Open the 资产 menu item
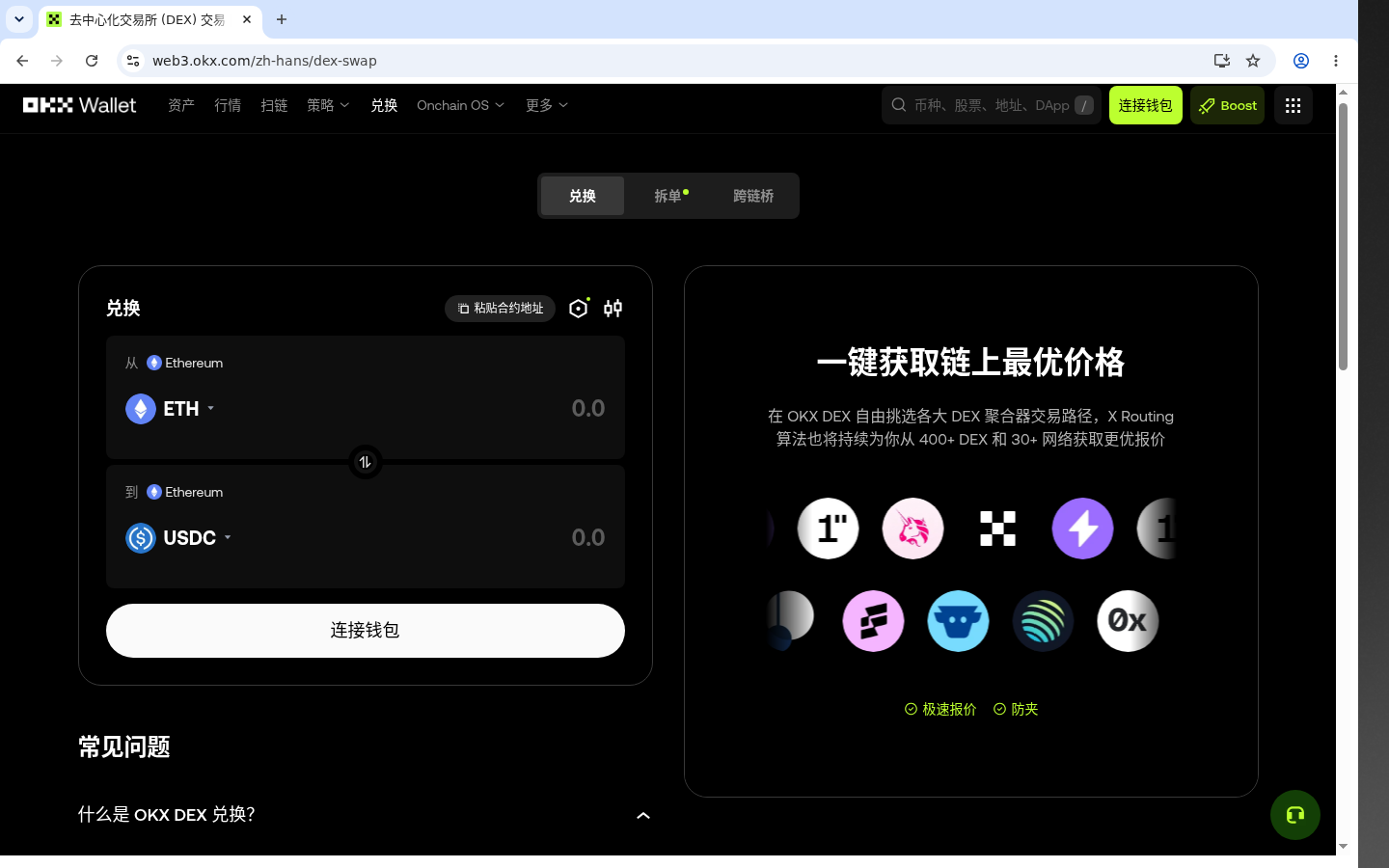The image size is (1389, 868). [181, 105]
